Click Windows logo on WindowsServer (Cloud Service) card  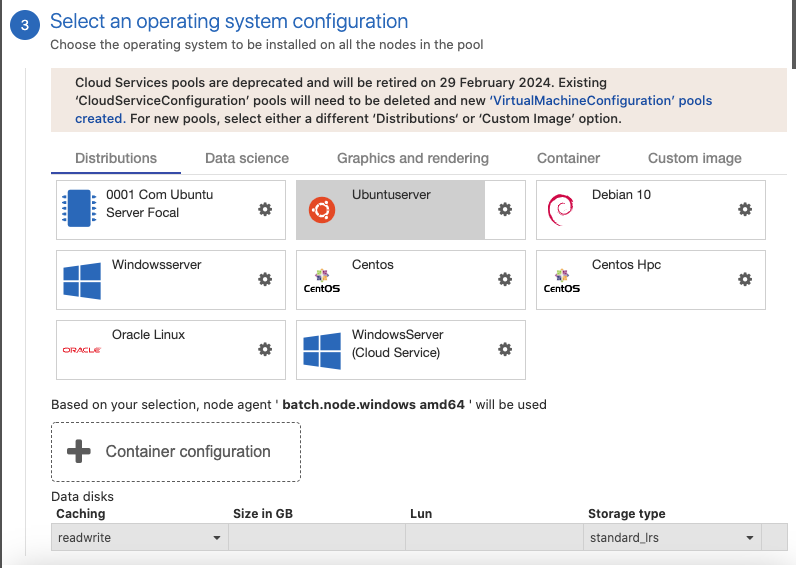[x=322, y=351]
